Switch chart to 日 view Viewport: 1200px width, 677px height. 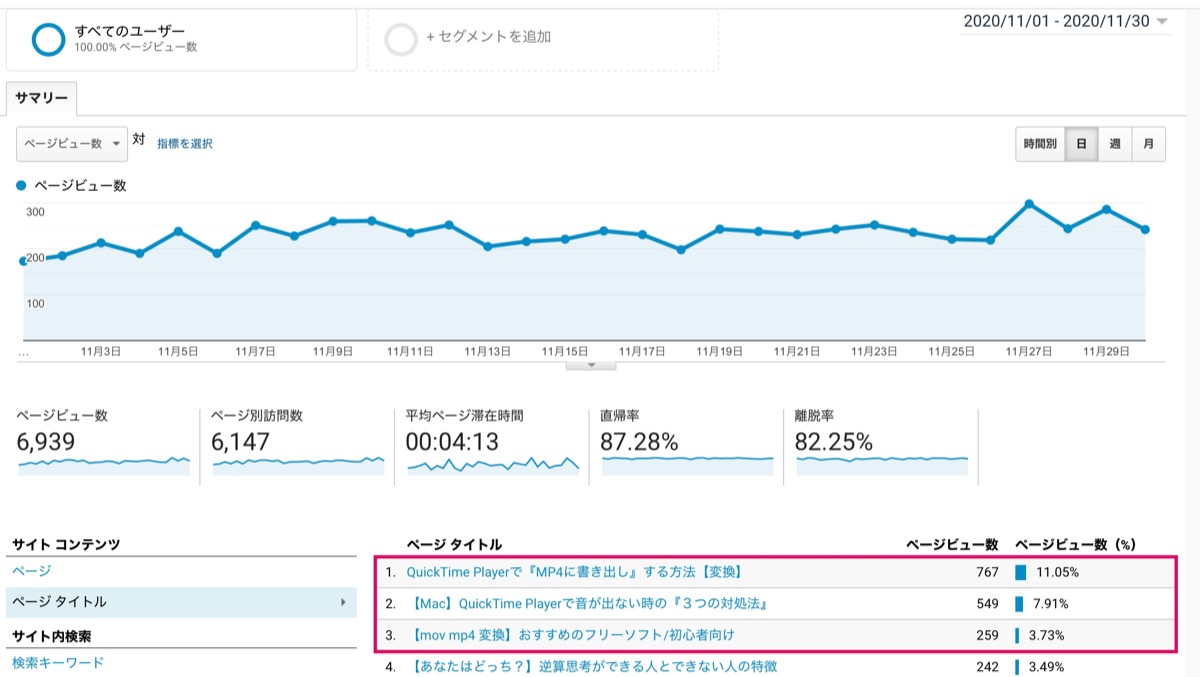click(x=1081, y=144)
